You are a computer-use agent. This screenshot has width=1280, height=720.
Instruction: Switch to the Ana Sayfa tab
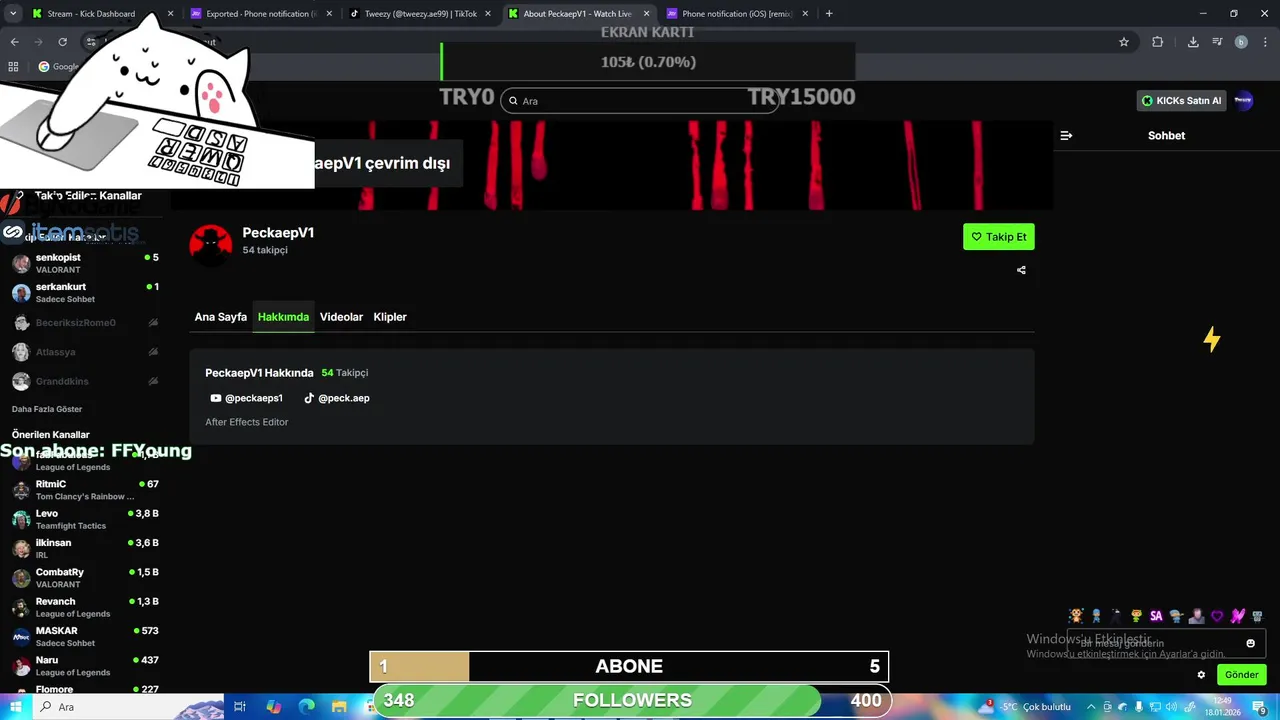pyautogui.click(x=221, y=317)
